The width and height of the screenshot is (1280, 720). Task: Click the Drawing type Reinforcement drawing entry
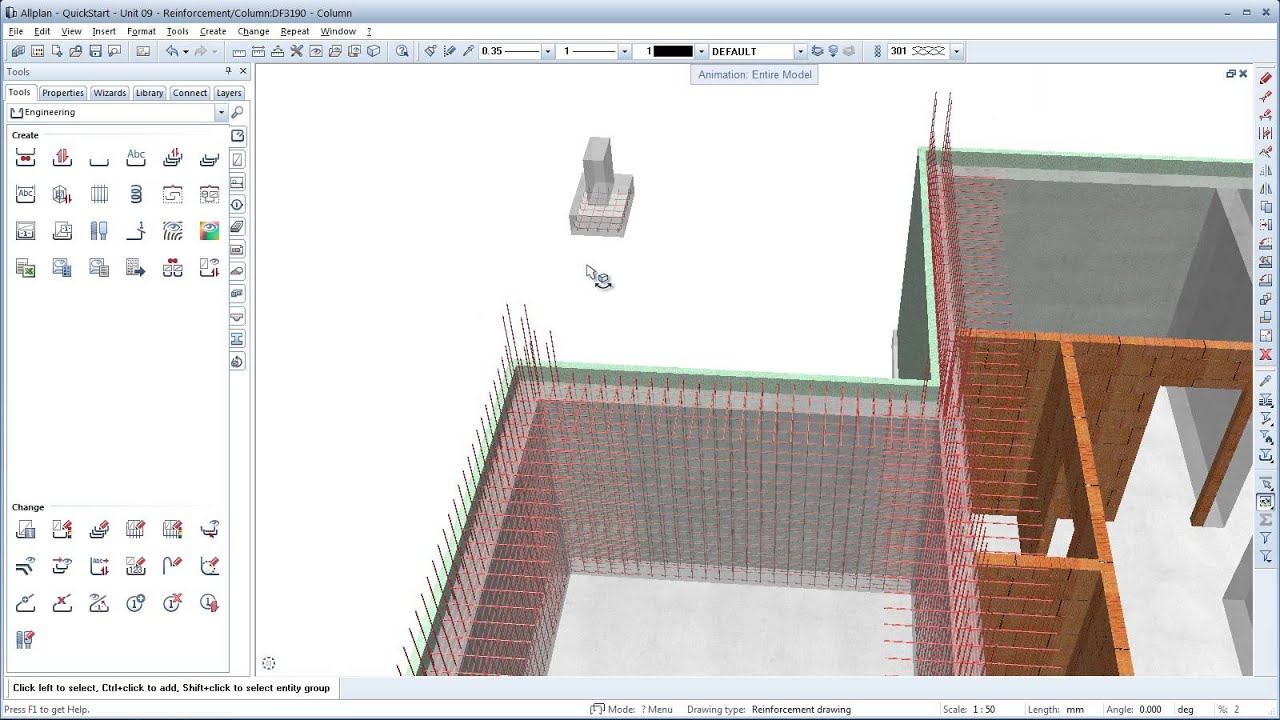tap(801, 710)
